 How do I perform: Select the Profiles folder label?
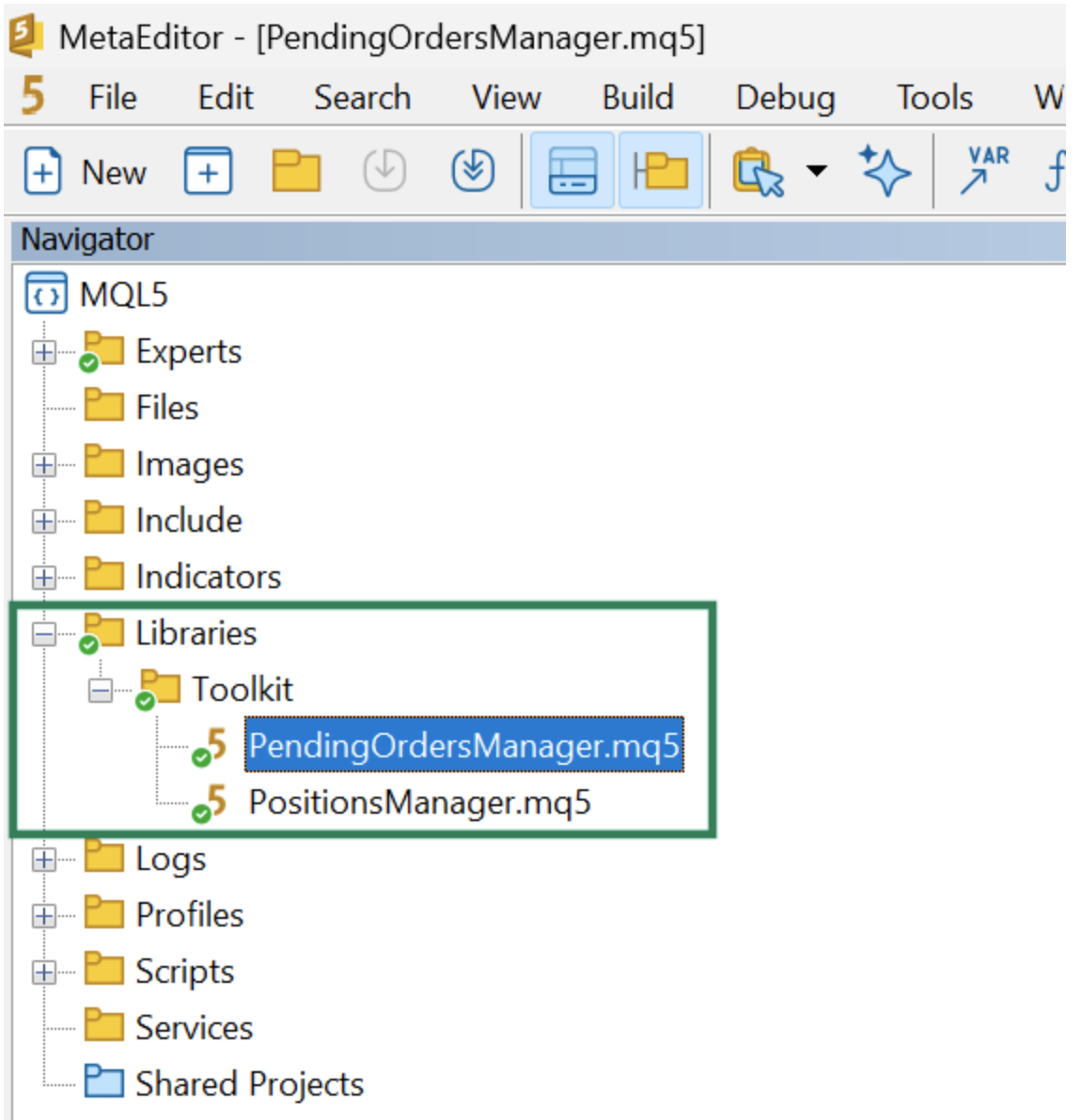point(189,915)
